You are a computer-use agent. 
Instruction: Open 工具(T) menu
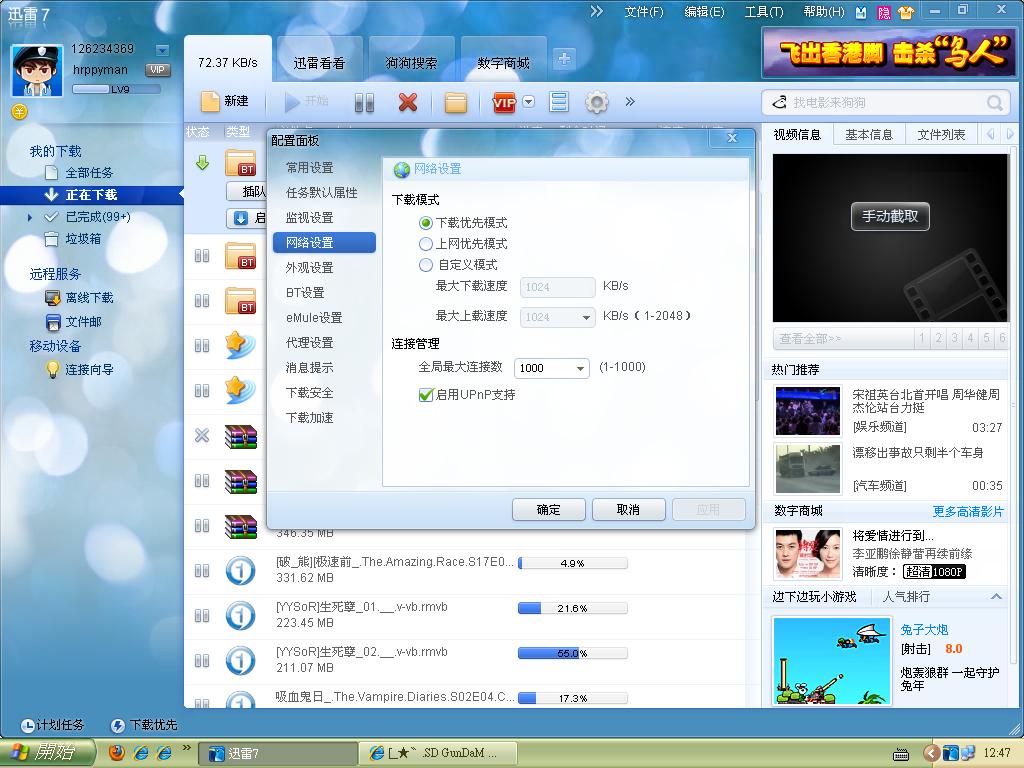764,12
